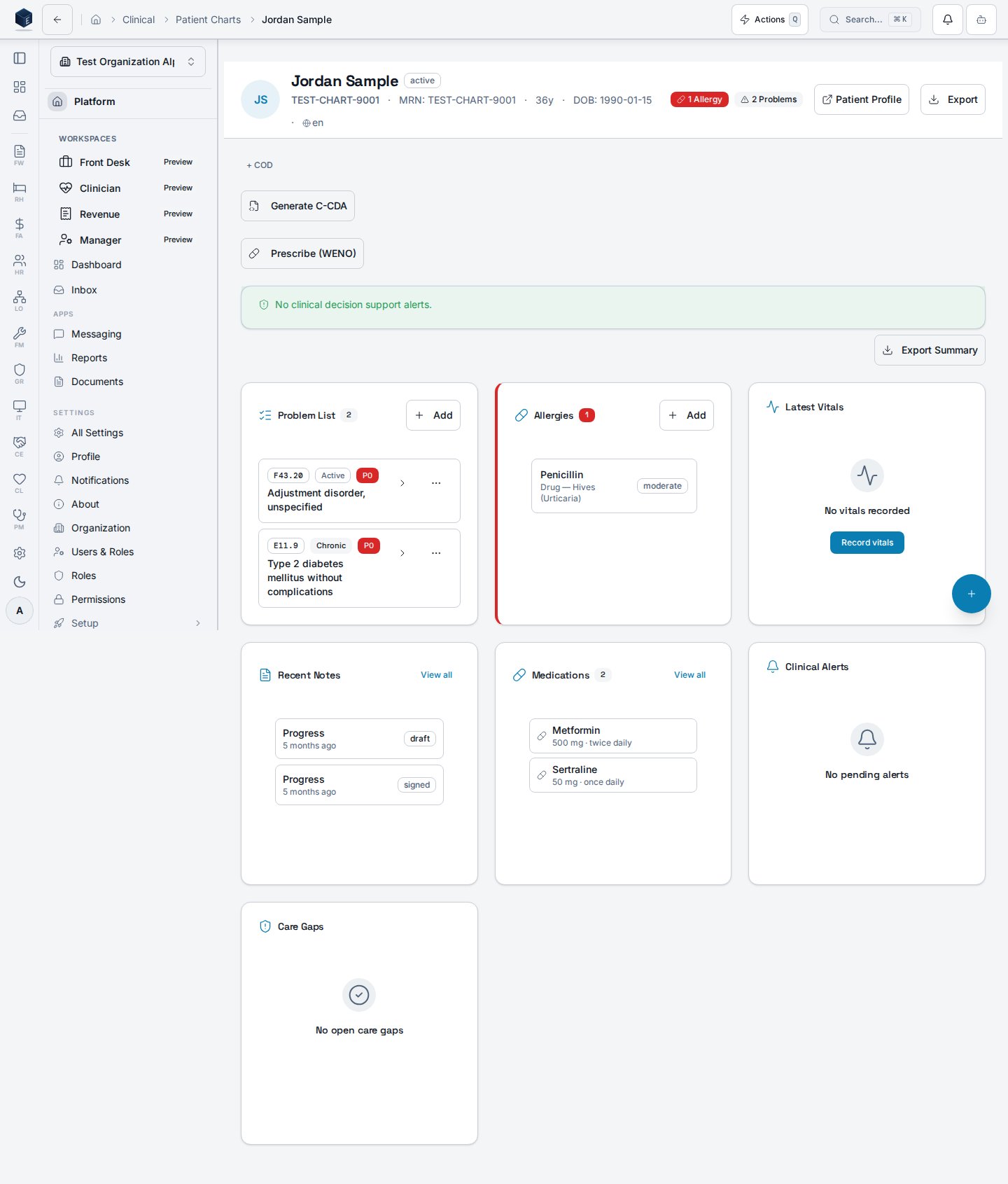
Task: Open the assistant bot icon in the top bar
Action: pyautogui.click(x=981, y=20)
